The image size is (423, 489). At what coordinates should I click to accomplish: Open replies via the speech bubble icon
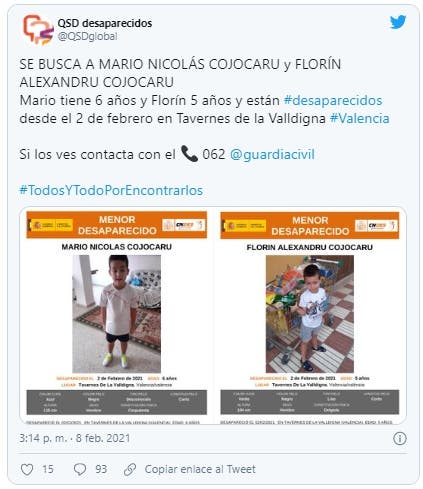click(x=80, y=469)
